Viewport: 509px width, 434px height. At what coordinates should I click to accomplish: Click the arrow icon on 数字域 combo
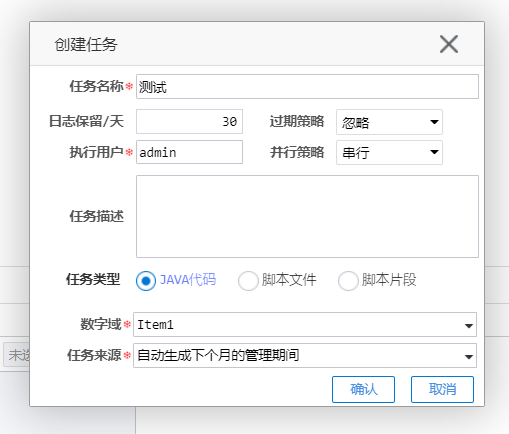(469, 326)
